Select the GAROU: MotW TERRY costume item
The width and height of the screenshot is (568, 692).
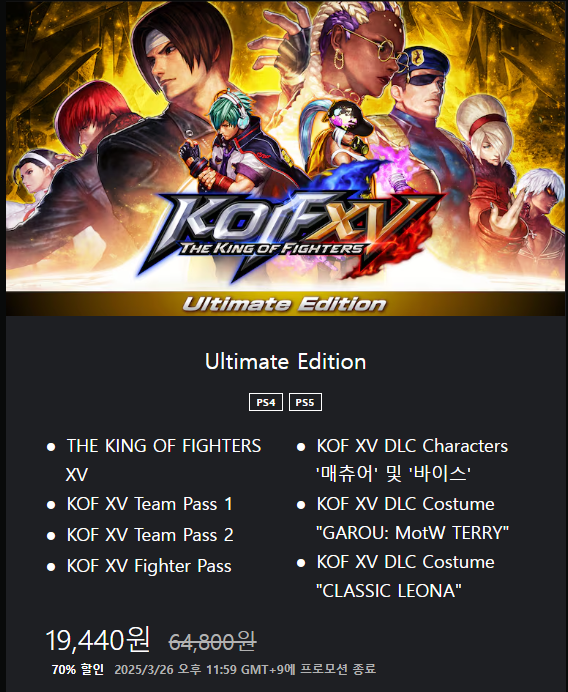click(413, 518)
